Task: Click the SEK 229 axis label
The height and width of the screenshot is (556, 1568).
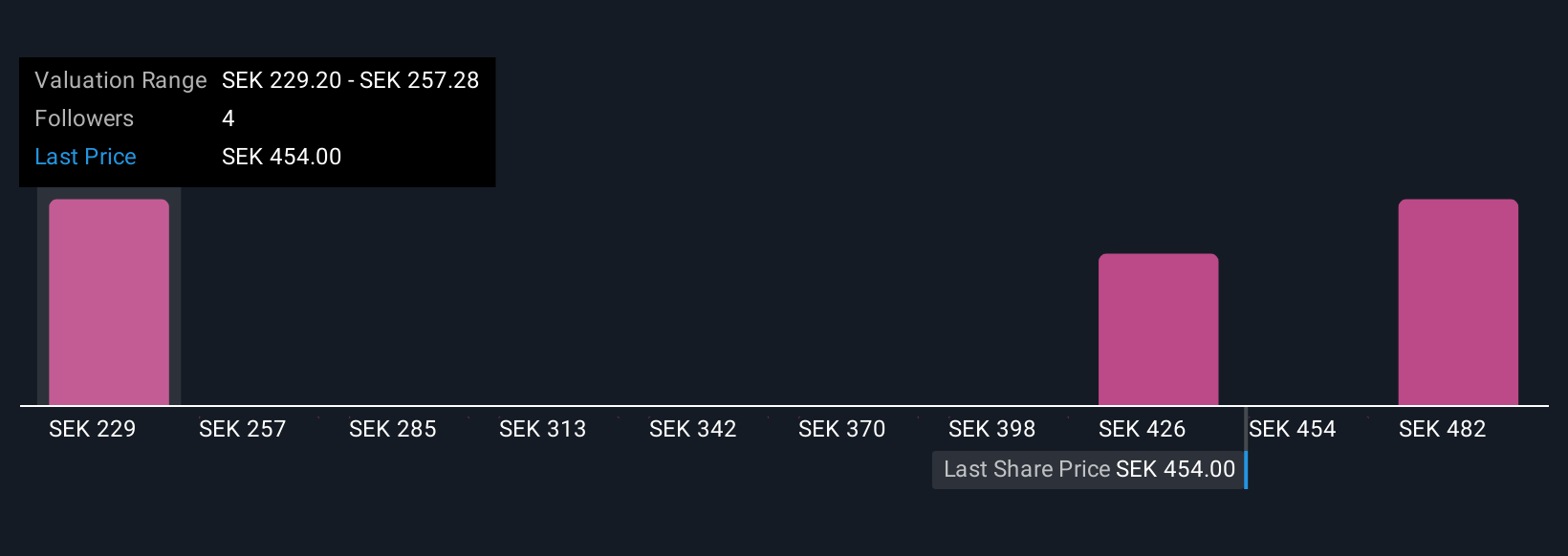Action: pos(93,429)
